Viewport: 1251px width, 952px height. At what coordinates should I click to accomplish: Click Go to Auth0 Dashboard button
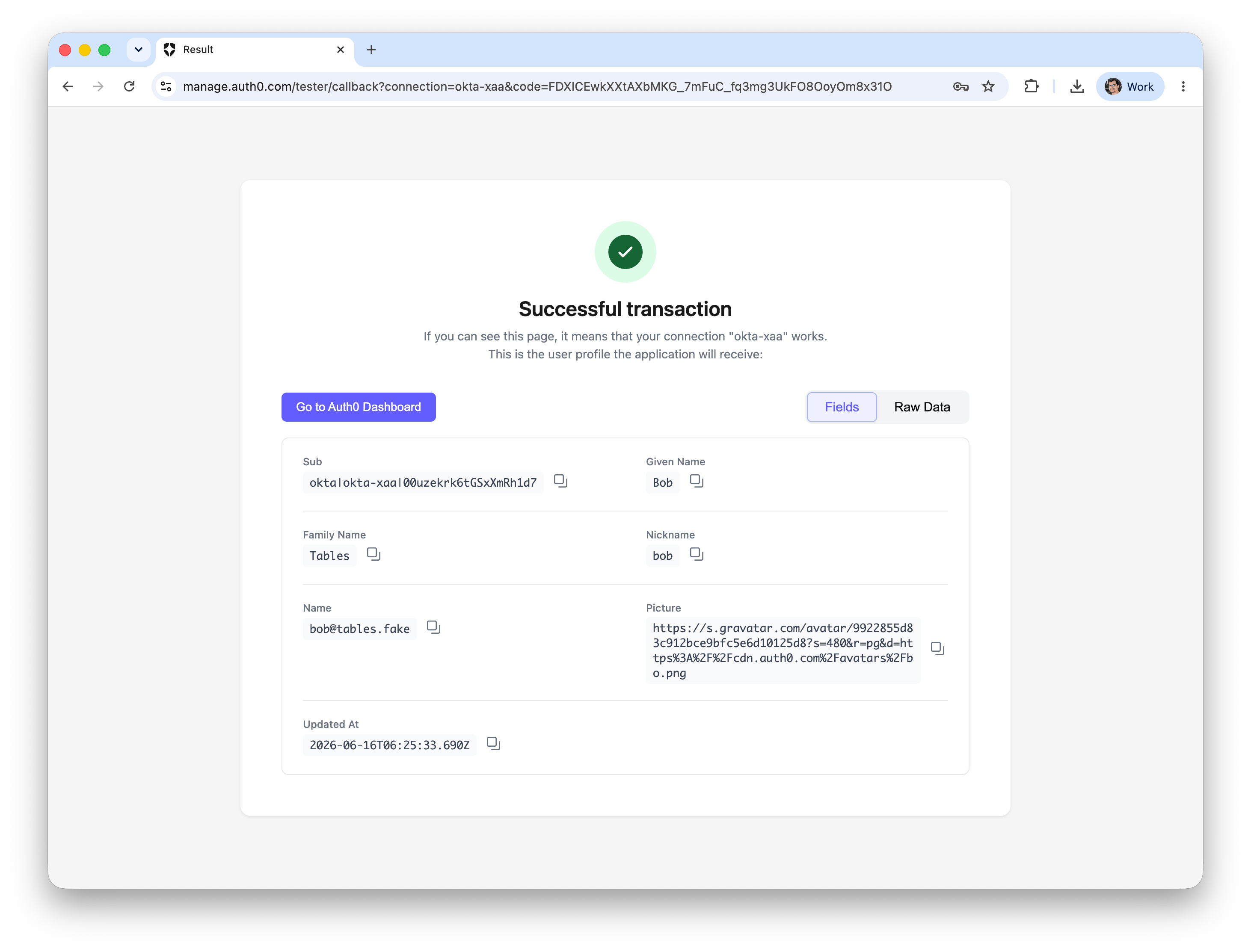[358, 407]
